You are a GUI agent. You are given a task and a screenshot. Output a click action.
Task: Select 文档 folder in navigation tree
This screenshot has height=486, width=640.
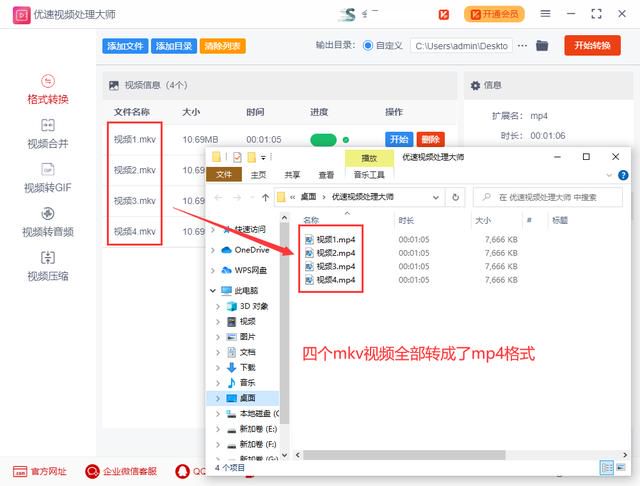point(241,352)
